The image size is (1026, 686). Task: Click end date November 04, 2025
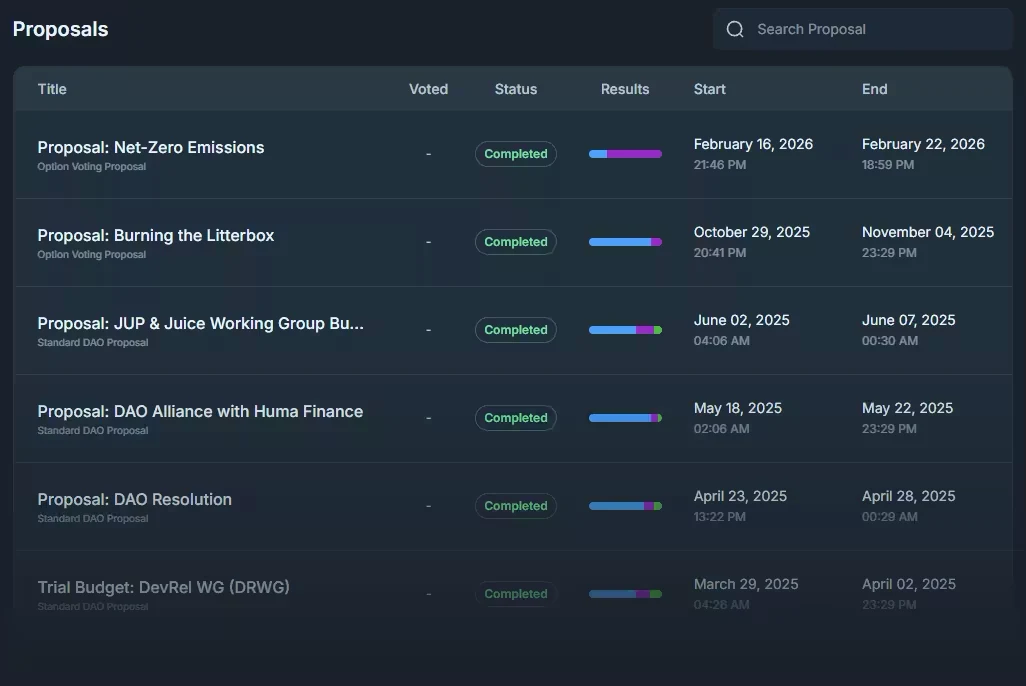click(928, 232)
